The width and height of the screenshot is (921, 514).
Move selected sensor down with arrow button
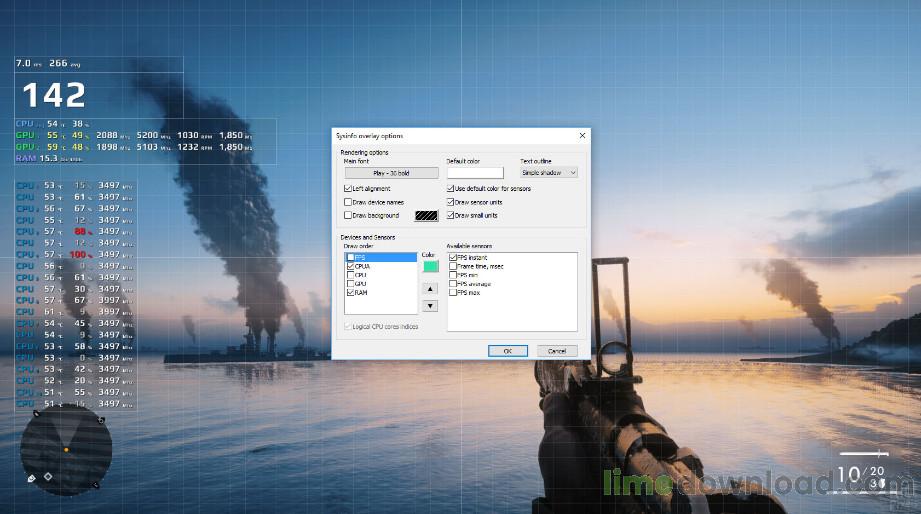[x=430, y=305]
